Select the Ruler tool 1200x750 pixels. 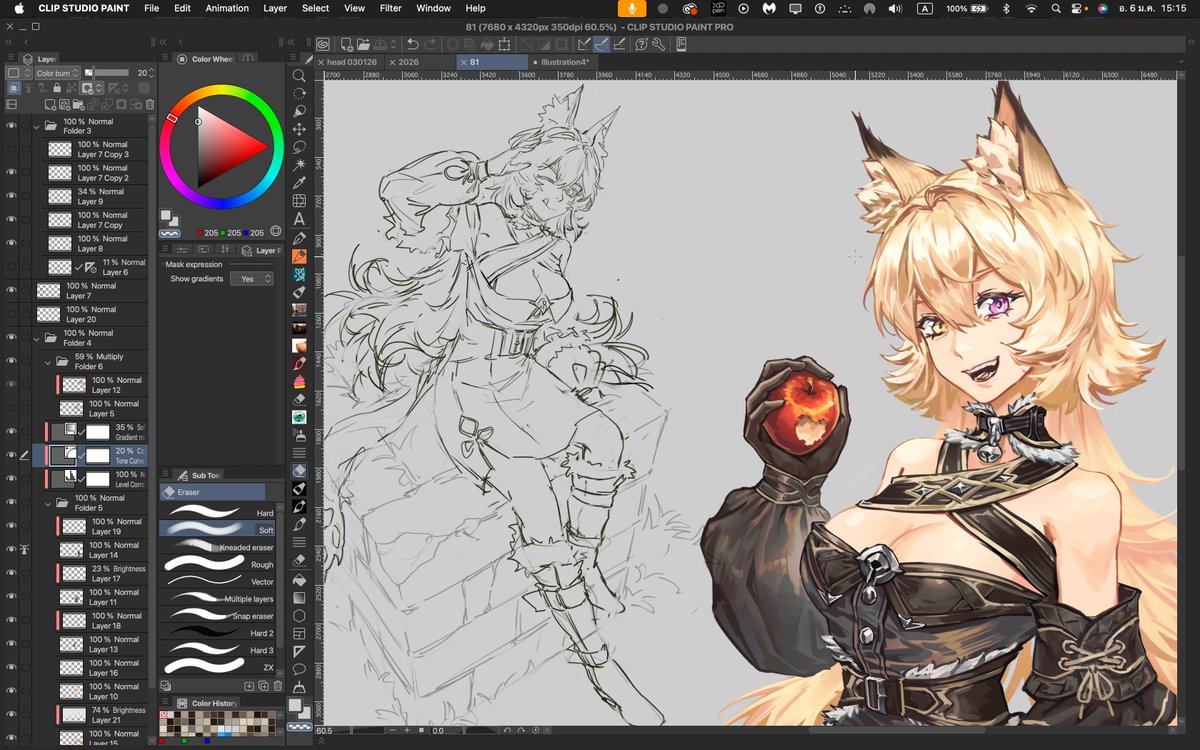(x=299, y=651)
